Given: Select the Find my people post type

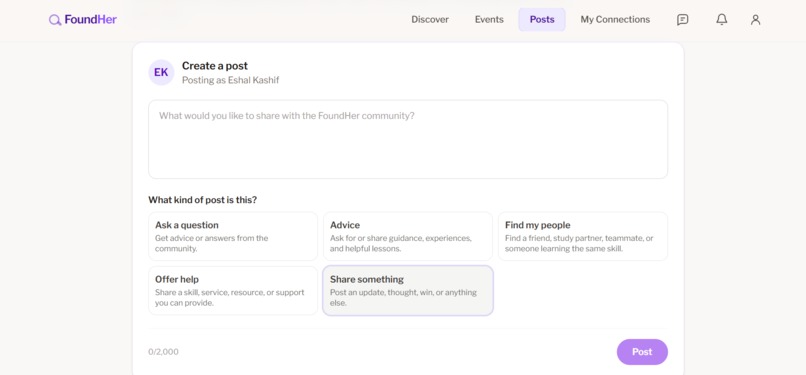Looking at the screenshot, I should [583, 236].
